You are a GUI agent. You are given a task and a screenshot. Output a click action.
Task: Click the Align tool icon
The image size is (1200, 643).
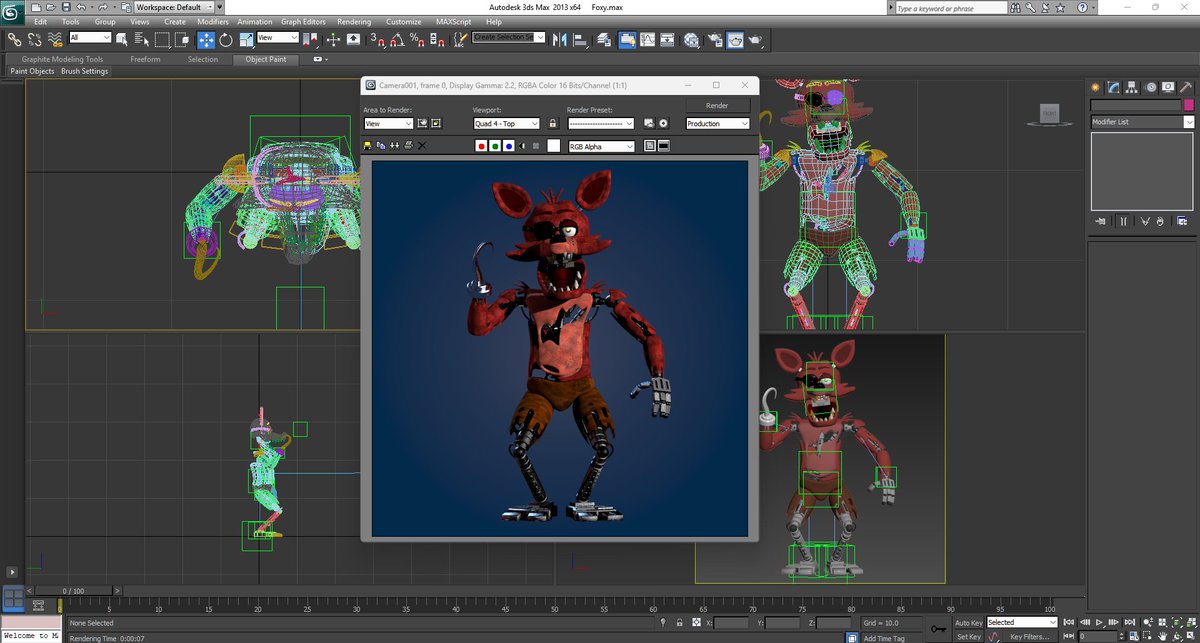click(x=581, y=39)
